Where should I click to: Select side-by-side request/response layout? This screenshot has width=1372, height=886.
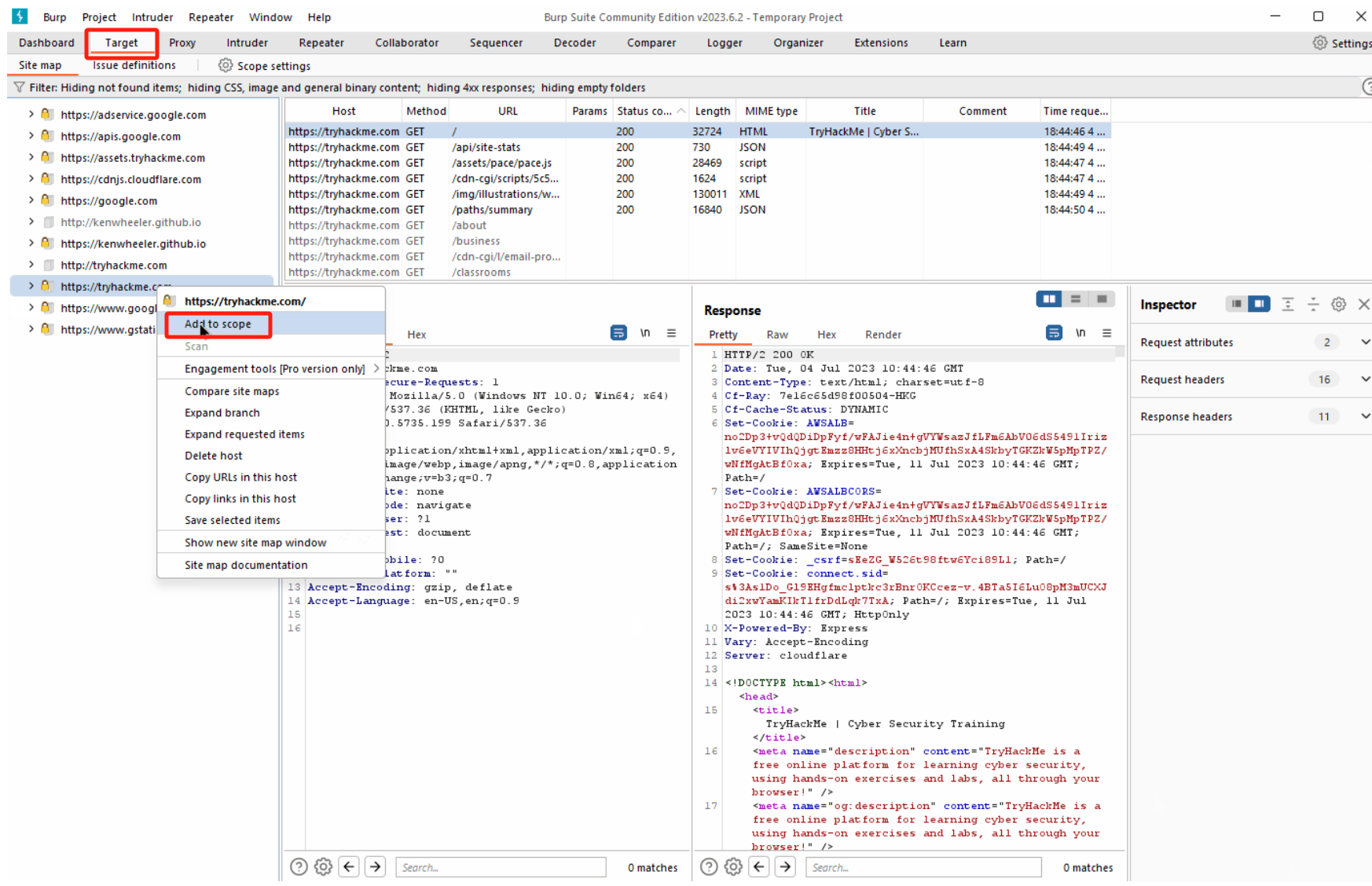(1049, 299)
